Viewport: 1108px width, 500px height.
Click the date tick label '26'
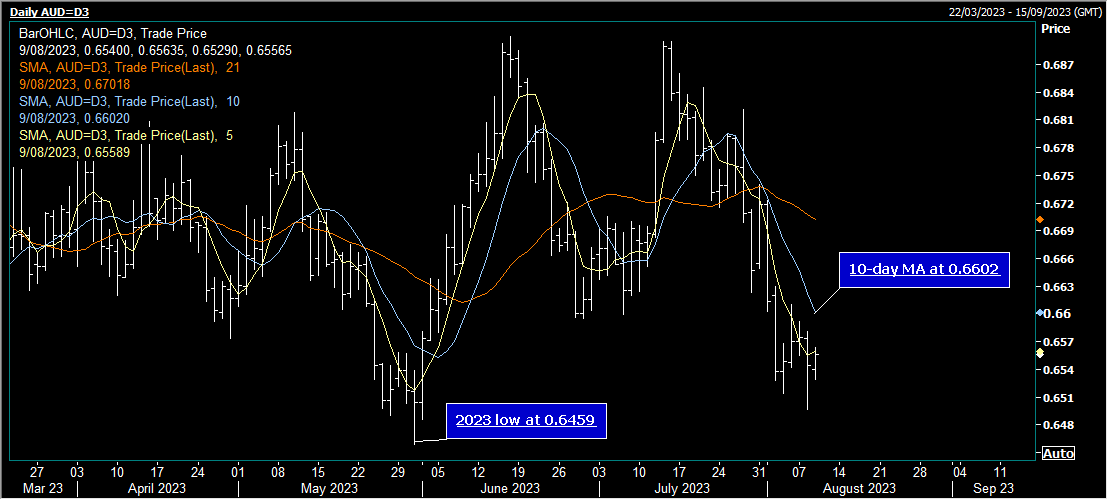click(x=559, y=472)
